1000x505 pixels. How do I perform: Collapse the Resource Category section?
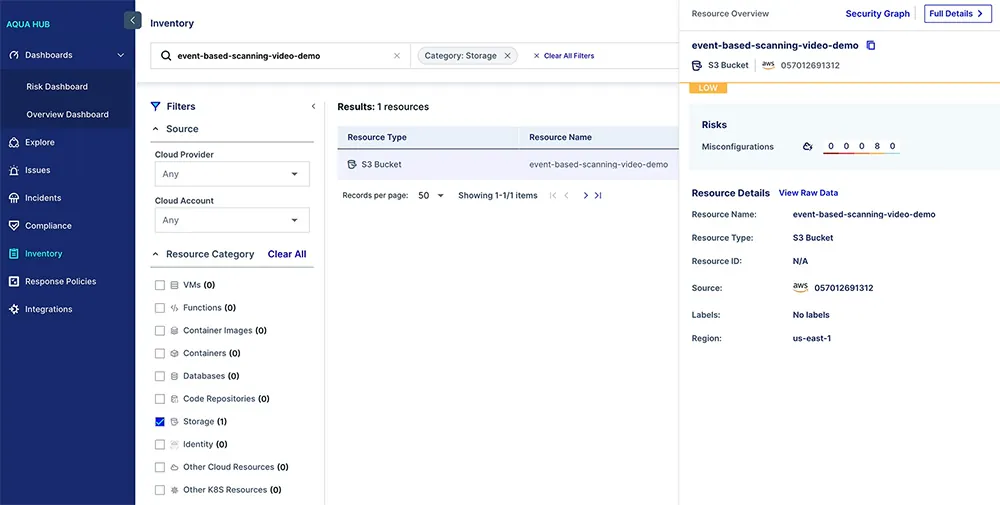pyautogui.click(x=155, y=254)
